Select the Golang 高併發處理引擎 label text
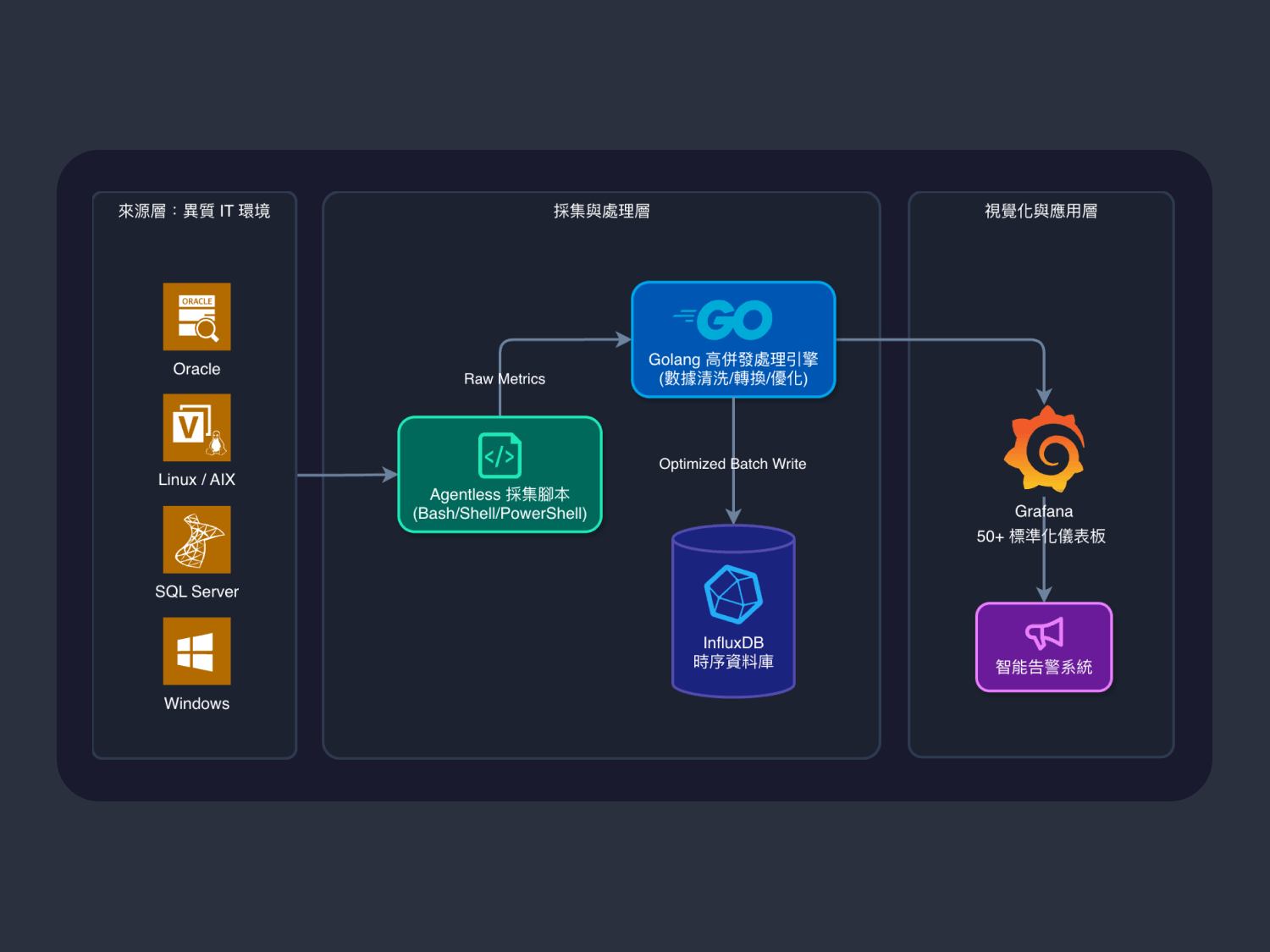This screenshot has width=1270, height=952. point(733,360)
